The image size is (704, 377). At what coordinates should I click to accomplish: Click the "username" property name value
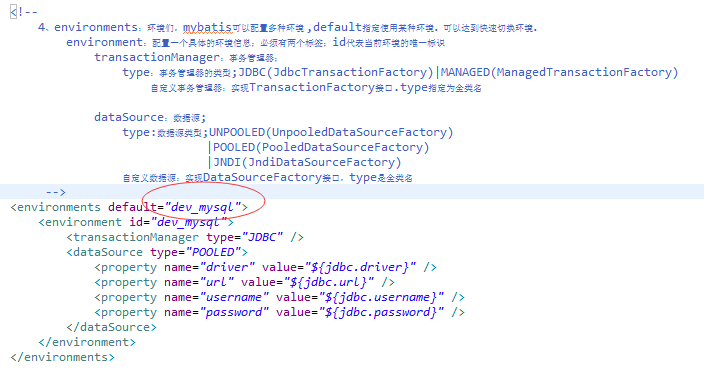click(x=234, y=297)
